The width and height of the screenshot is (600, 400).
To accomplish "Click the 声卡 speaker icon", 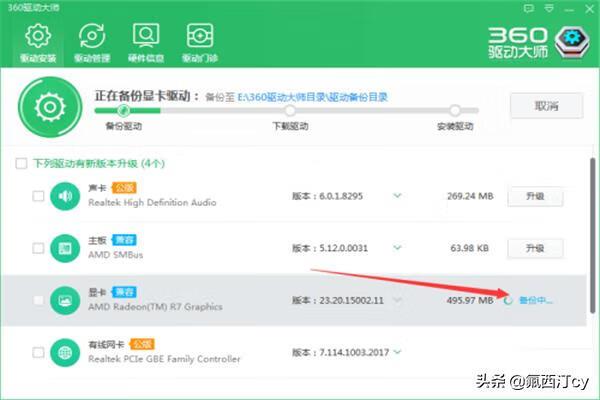I will pos(64,196).
